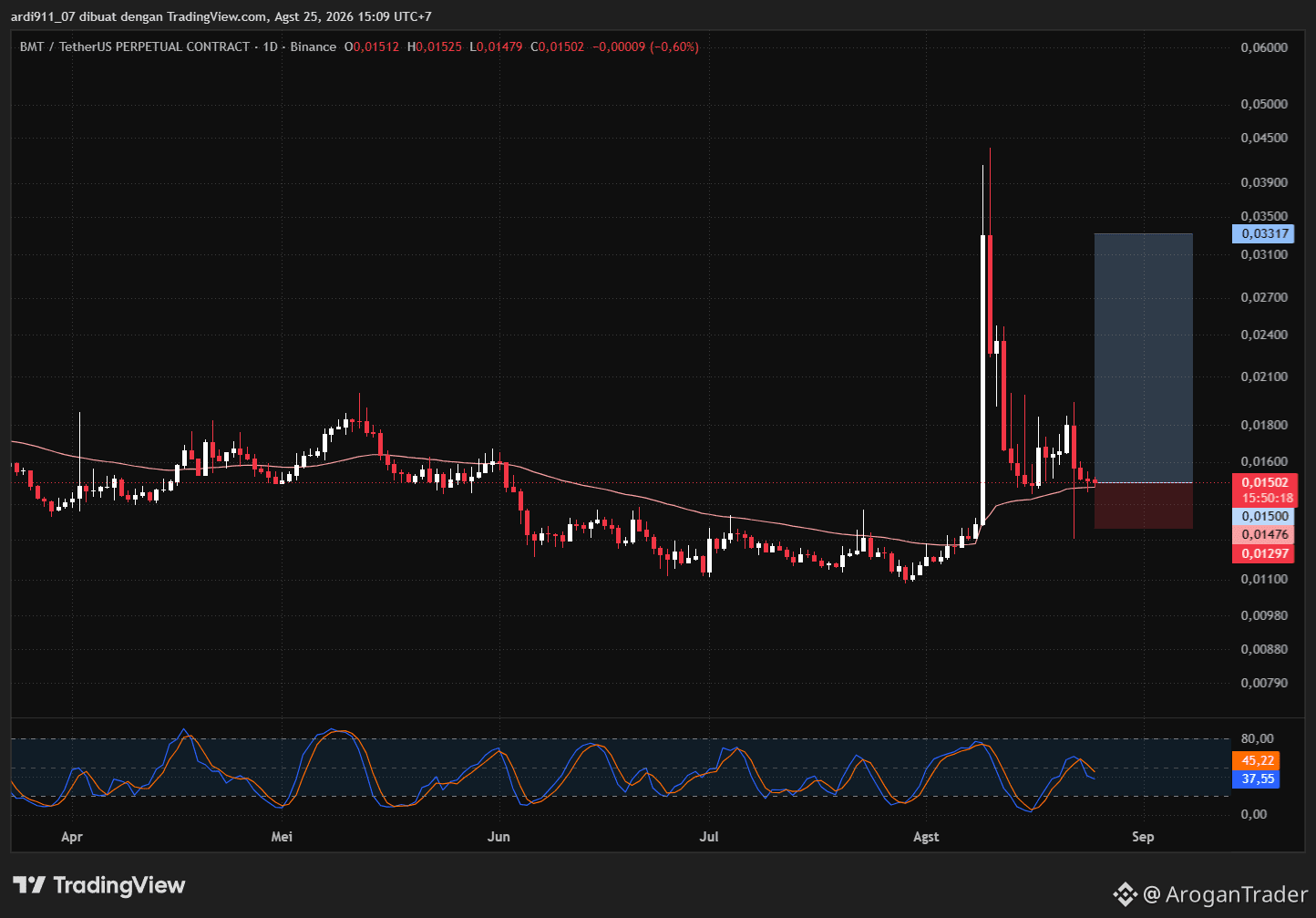The height and width of the screenshot is (918, 1316).
Task: Click the 0,03100 price axis label
Action: 1265,254
